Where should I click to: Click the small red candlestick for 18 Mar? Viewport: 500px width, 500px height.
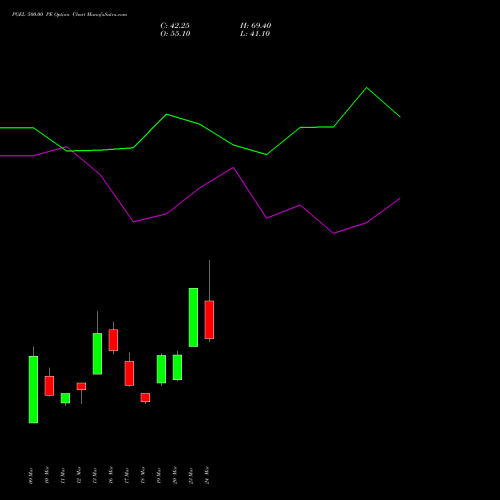click(x=145, y=397)
